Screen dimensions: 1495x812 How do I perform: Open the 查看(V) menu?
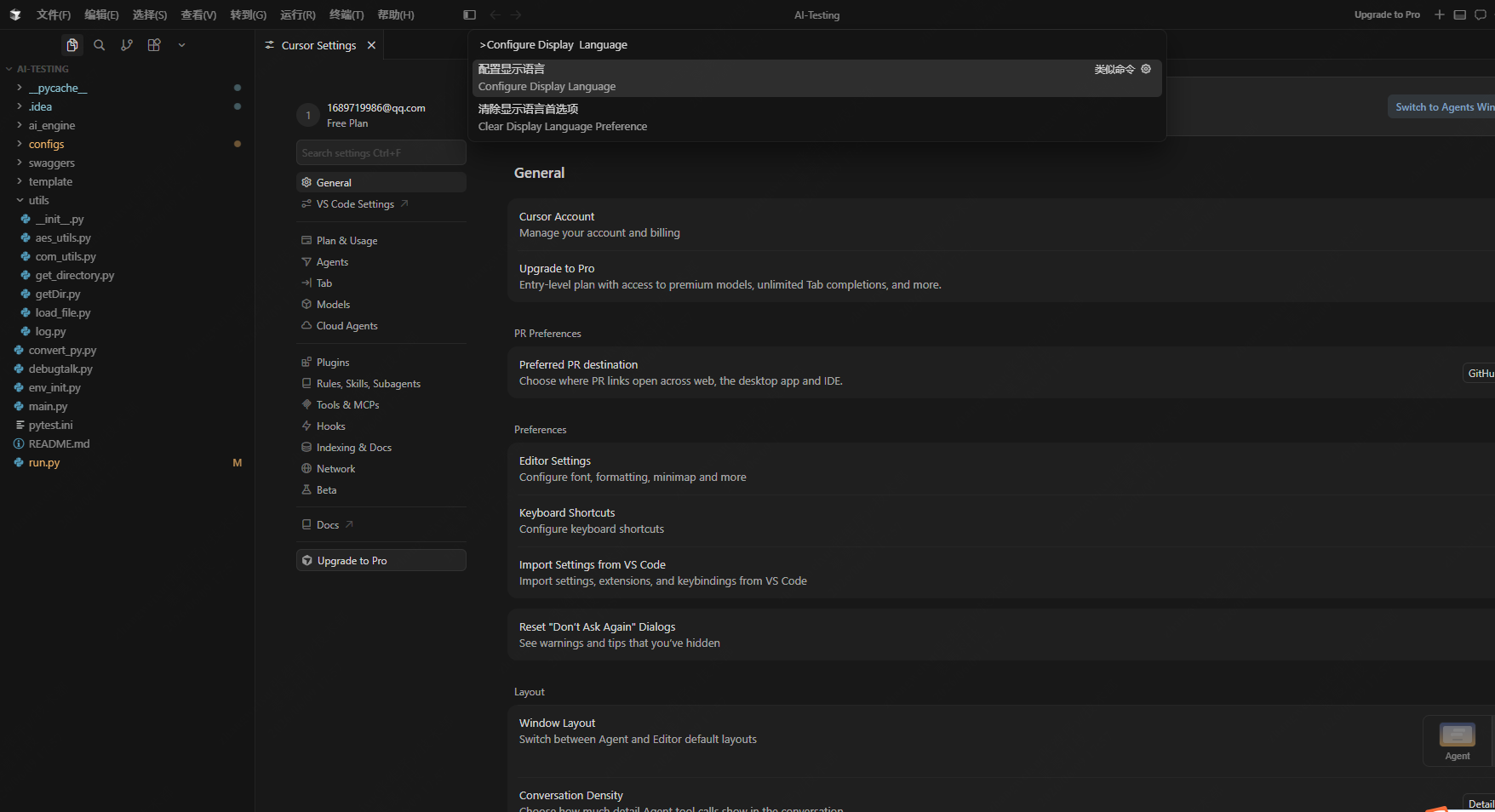198,14
